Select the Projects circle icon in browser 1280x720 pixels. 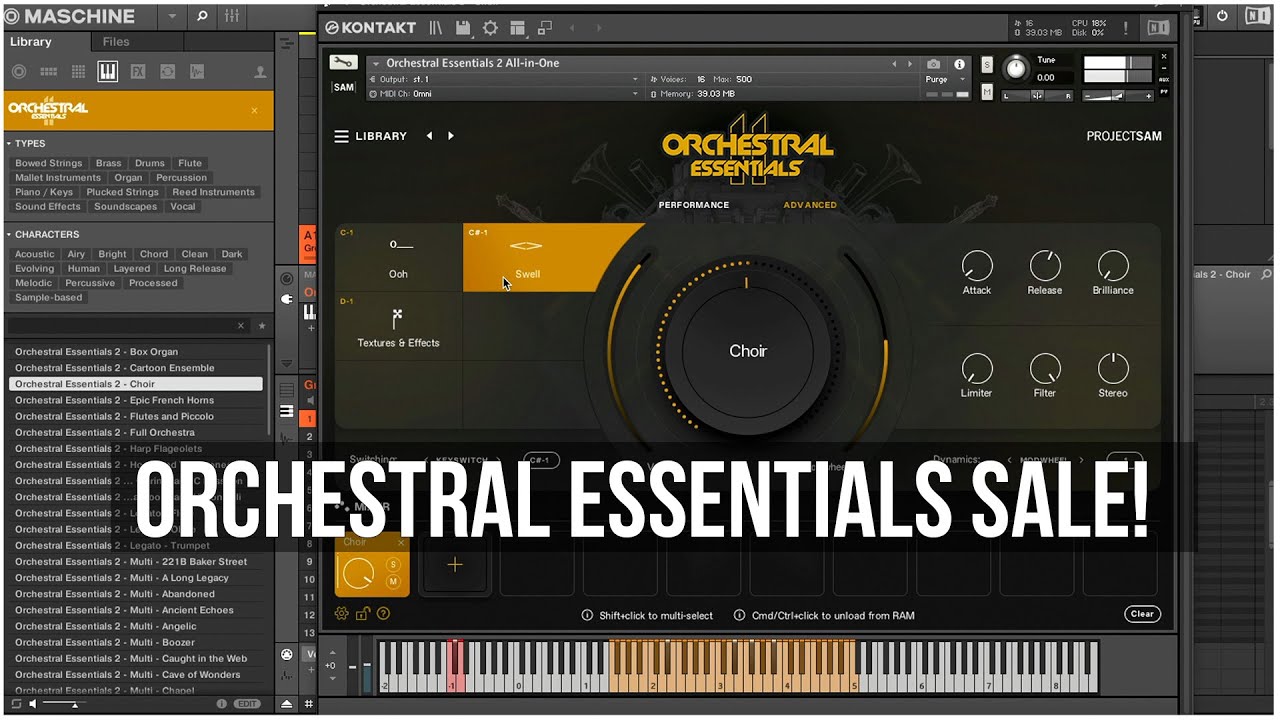click(x=19, y=72)
